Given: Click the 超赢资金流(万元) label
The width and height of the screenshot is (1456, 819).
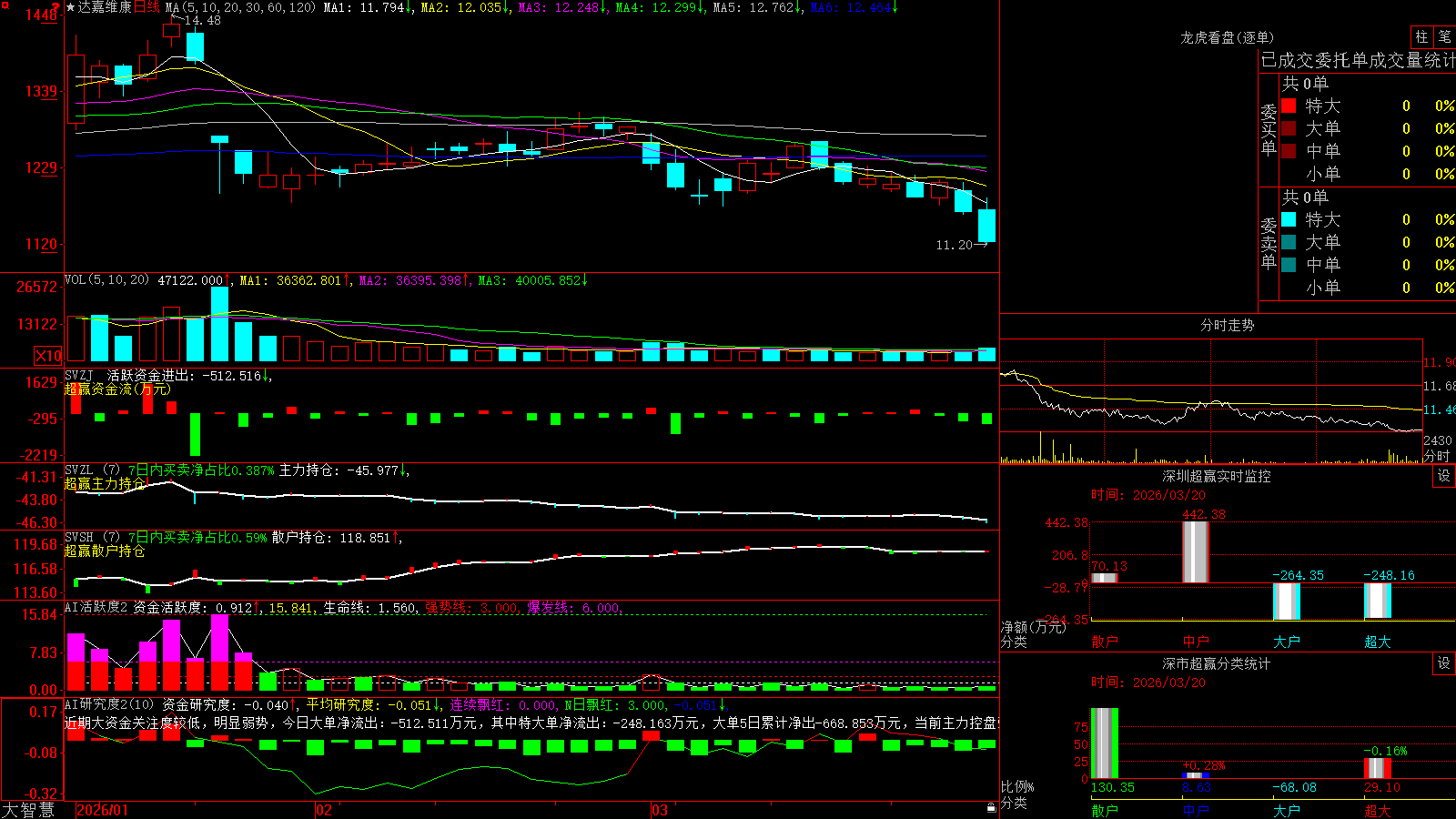Looking at the screenshot, I should pos(116,389).
